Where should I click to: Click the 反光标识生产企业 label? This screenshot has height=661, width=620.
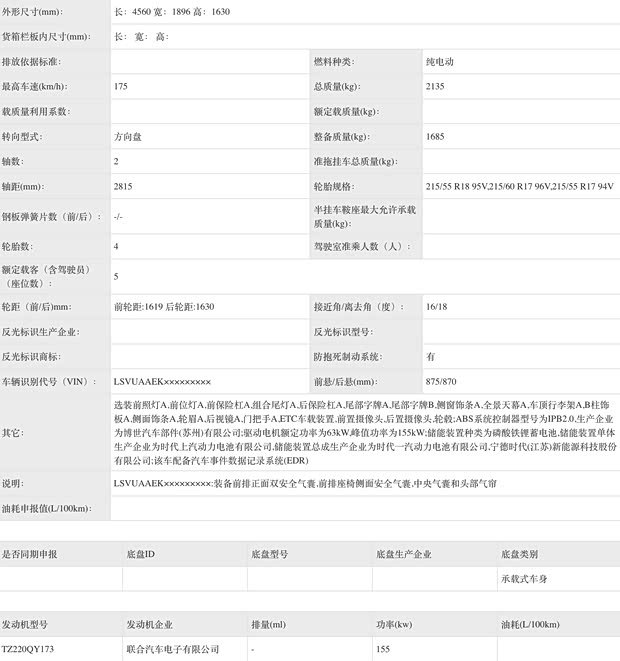tap(41, 332)
